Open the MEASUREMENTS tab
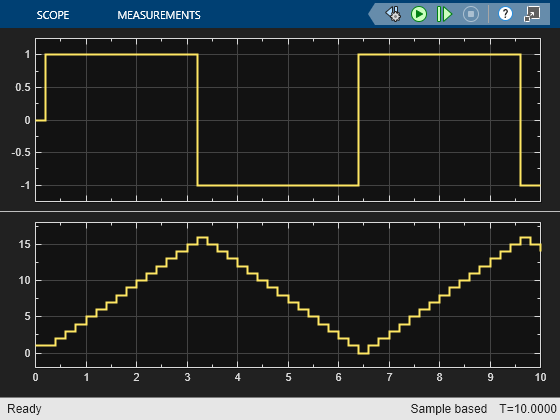 point(159,15)
